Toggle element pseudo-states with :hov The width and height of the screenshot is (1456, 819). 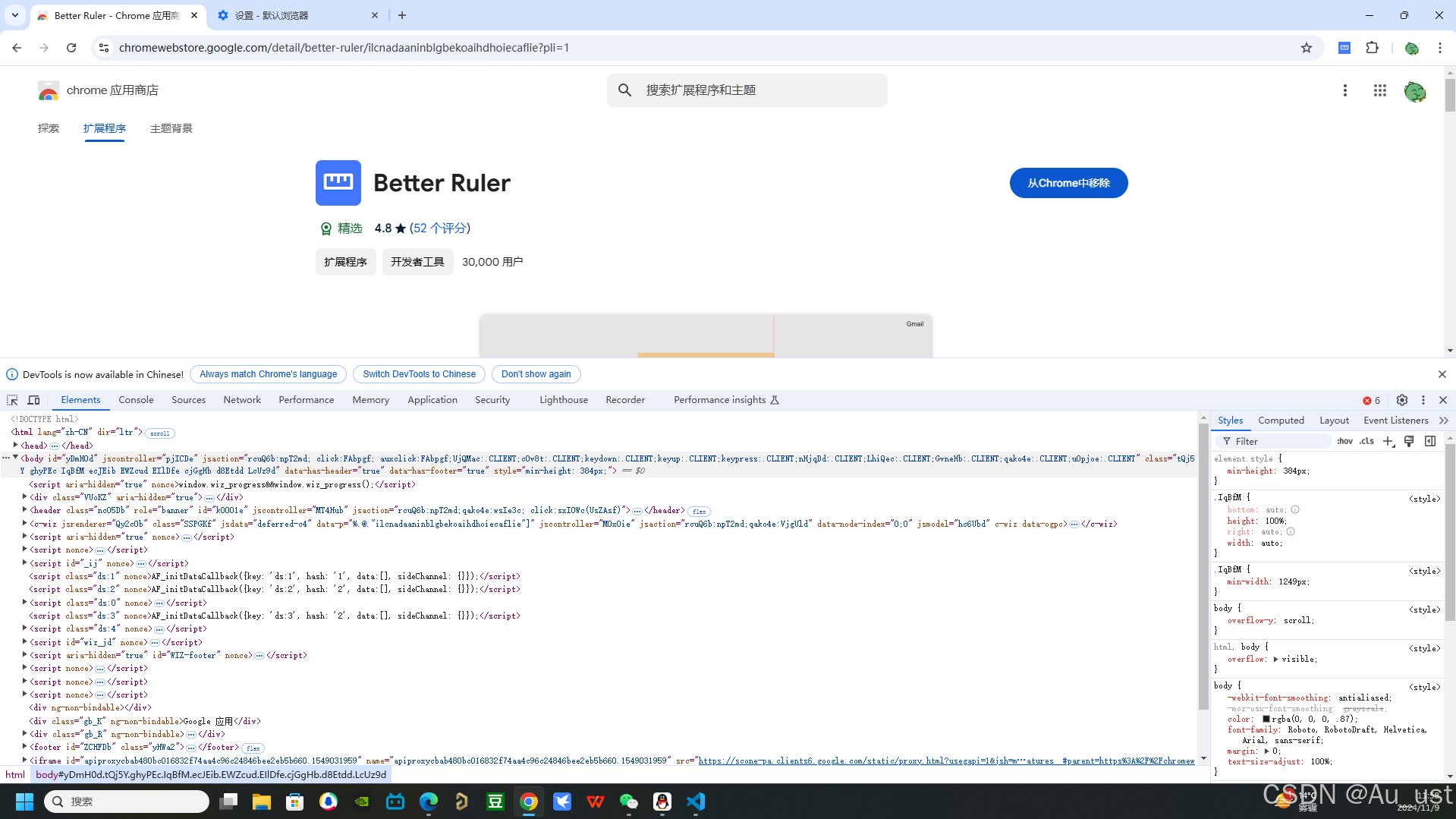(1345, 441)
